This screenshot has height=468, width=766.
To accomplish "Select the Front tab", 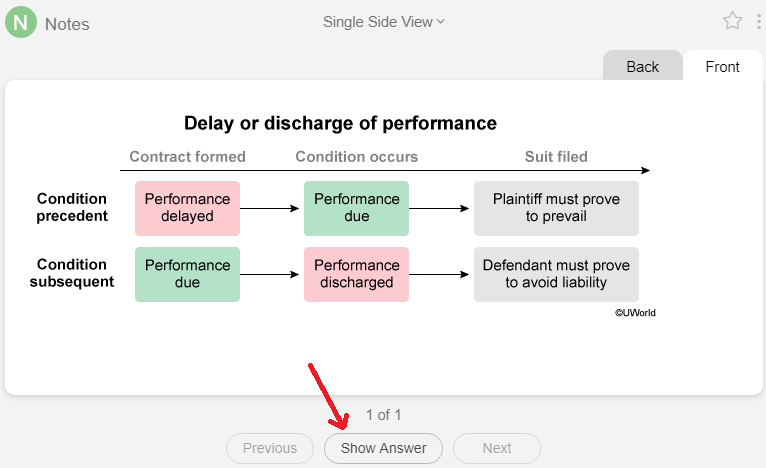I will point(723,66).
